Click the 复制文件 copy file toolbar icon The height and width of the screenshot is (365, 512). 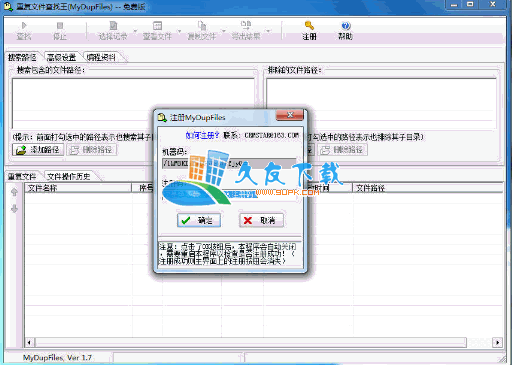click(x=202, y=26)
